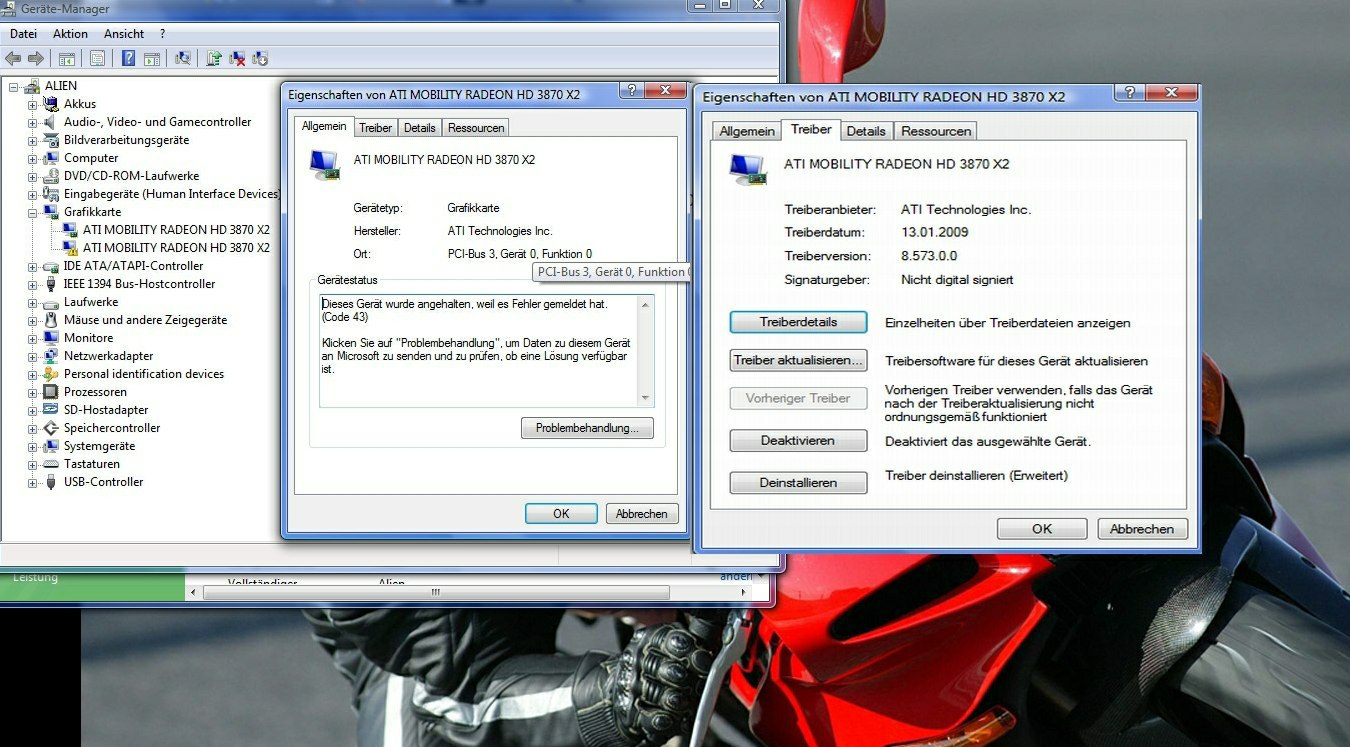Select the ALIEN computer root icon
This screenshot has width=1350, height=747.
[32, 86]
